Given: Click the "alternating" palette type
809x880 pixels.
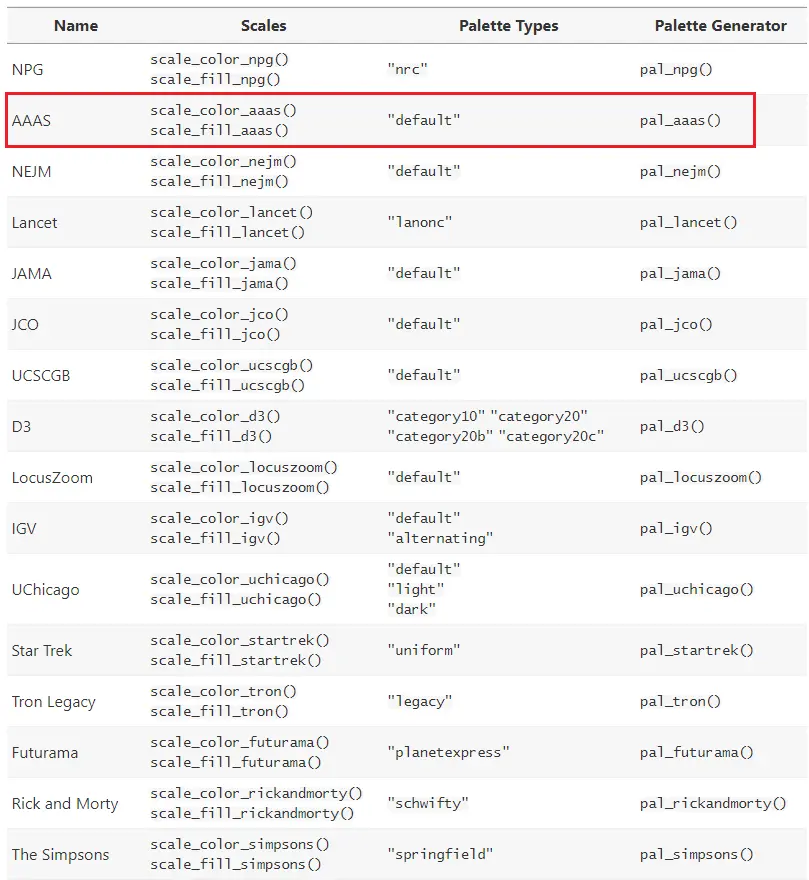Looking at the screenshot, I should [x=440, y=539].
